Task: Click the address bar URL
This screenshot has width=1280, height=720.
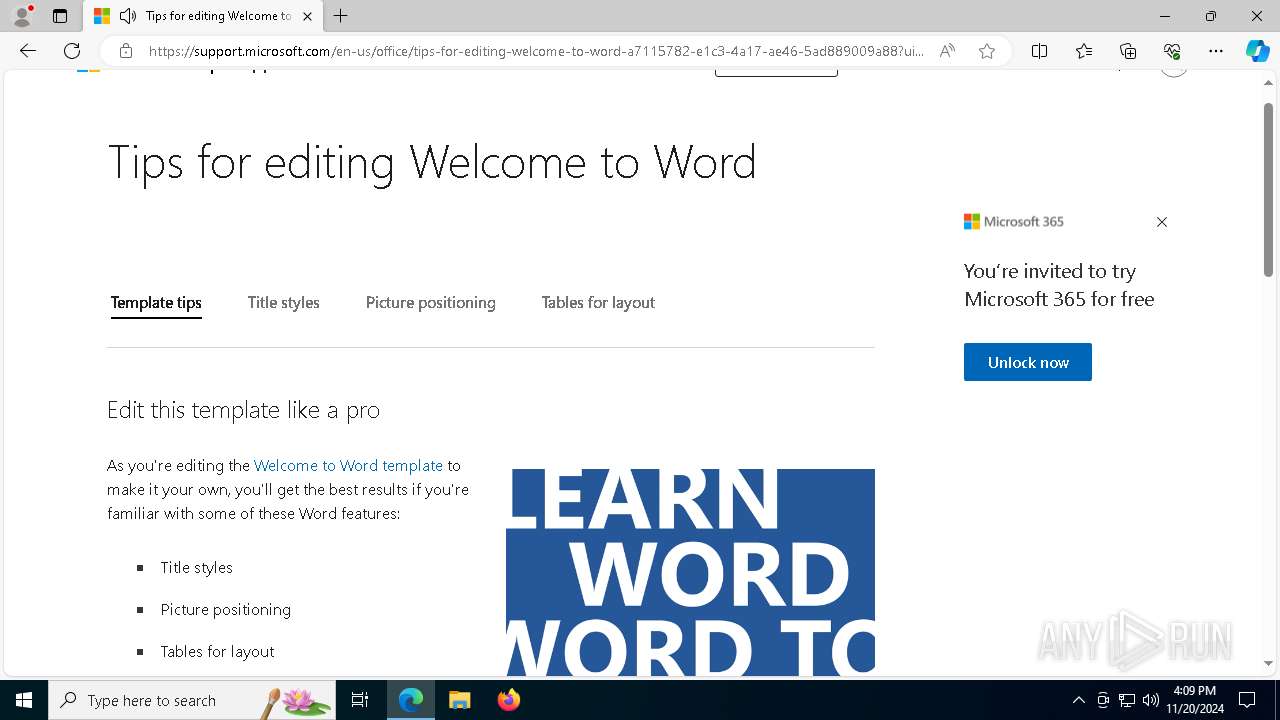Action: (x=536, y=51)
